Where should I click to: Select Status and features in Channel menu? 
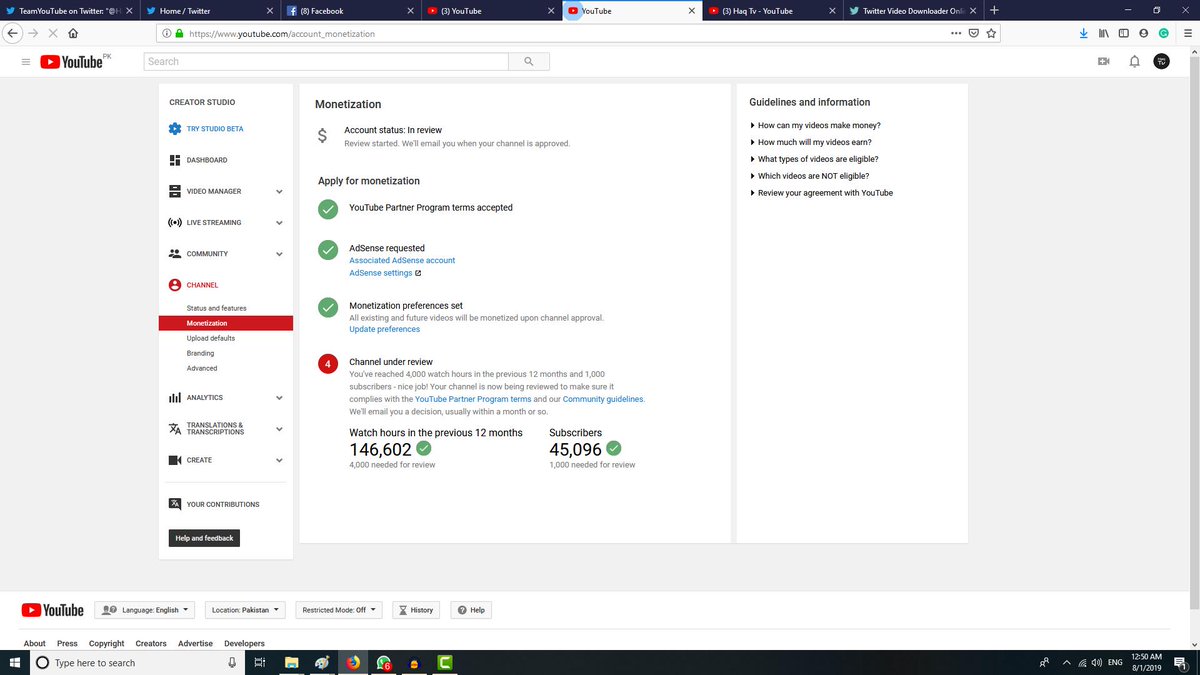tap(216, 308)
